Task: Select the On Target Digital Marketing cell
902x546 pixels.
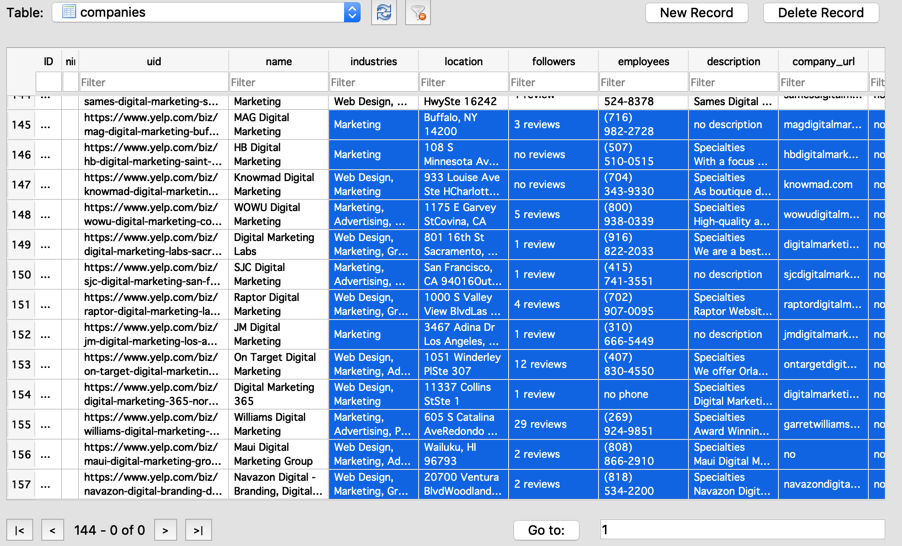Action: pos(278,364)
